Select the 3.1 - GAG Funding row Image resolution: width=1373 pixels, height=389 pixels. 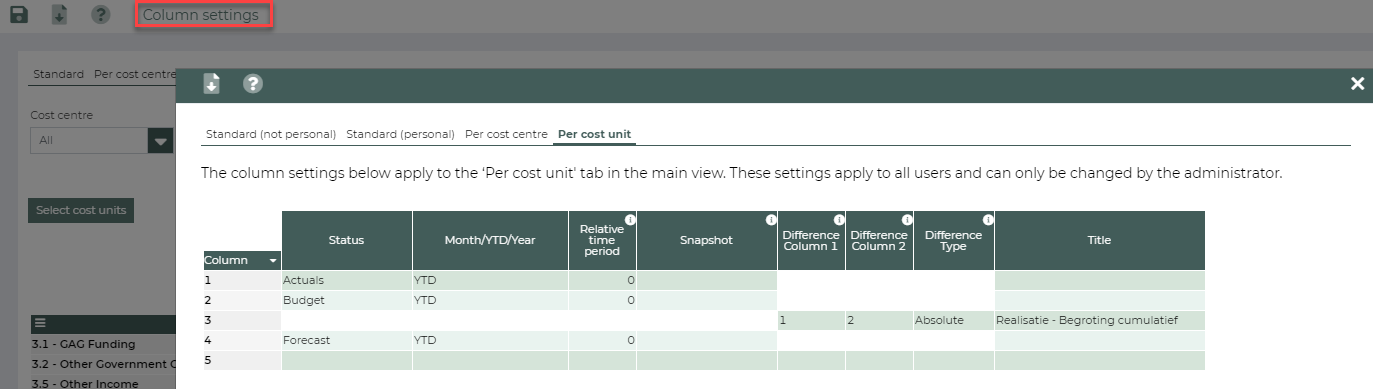[85, 345]
